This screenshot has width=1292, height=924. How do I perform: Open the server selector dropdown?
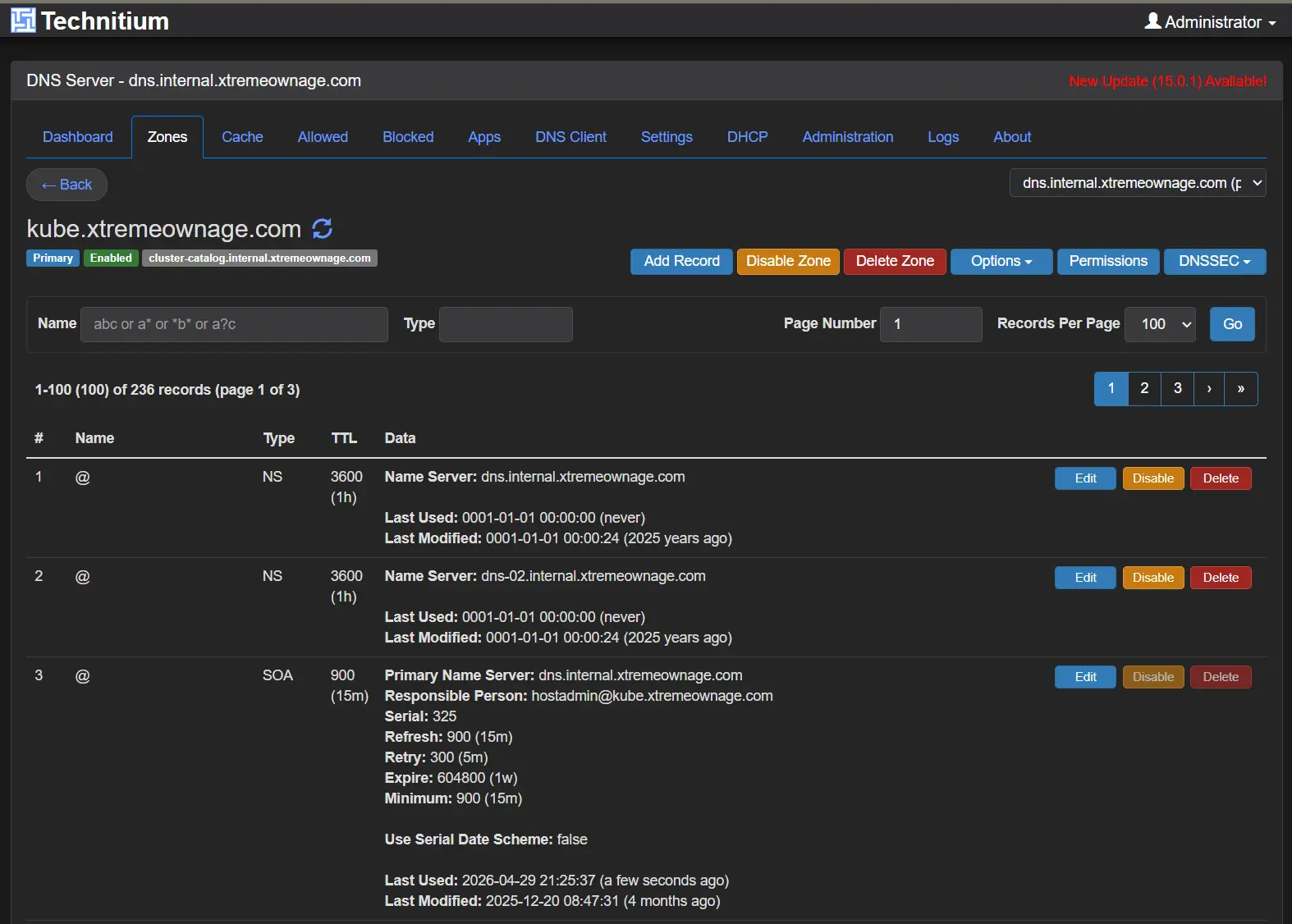[x=1137, y=183]
